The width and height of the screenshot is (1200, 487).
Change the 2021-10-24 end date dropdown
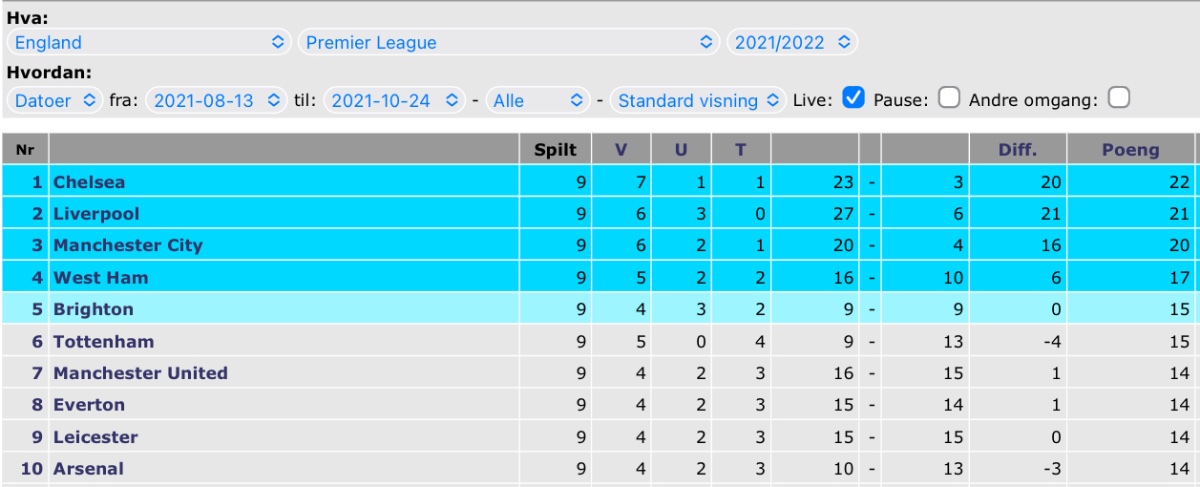[394, 101]
